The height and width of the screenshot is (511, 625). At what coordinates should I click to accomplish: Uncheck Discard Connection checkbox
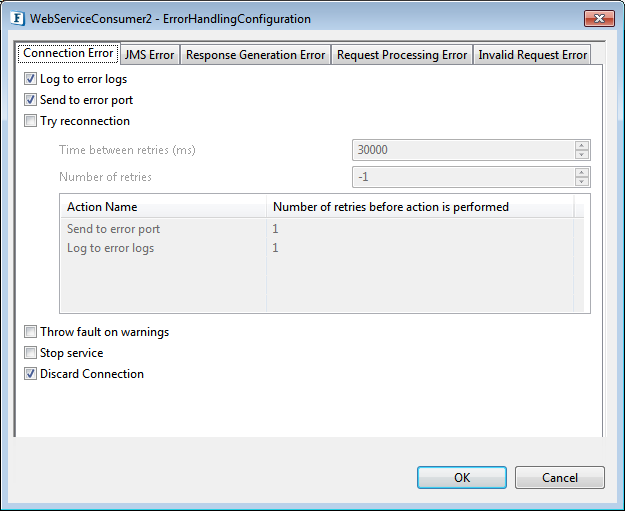coord(30,373)
